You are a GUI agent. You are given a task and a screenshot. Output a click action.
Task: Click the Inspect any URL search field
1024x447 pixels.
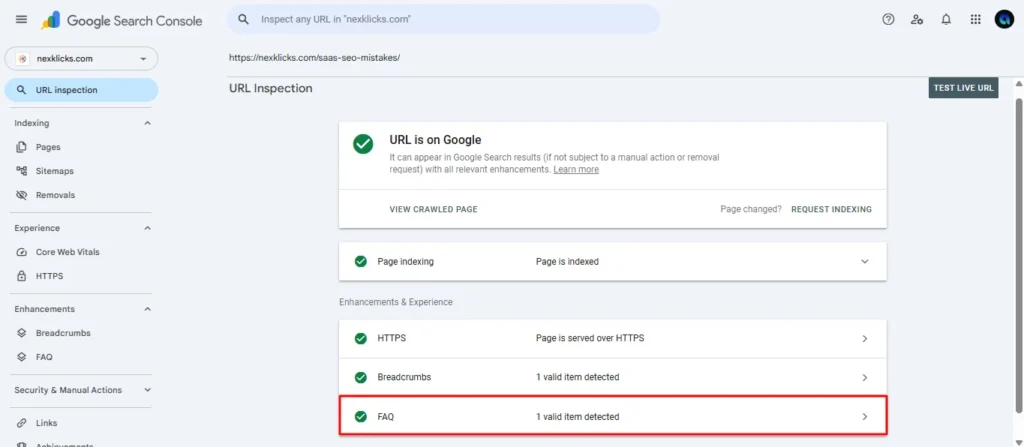[x=443, y=20]
